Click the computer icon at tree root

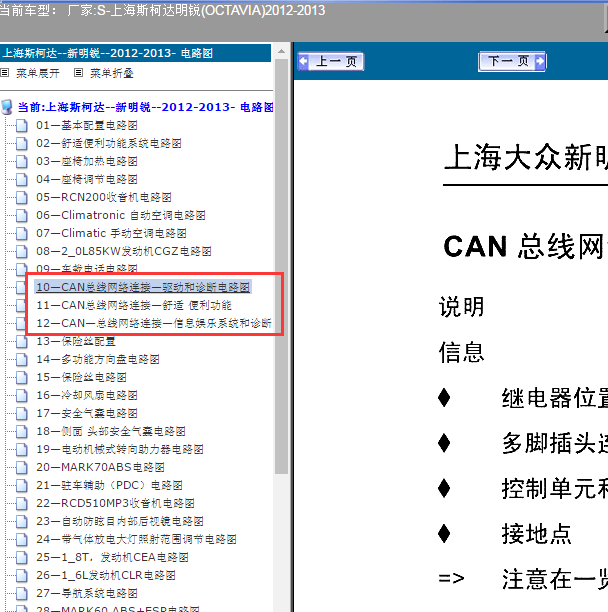(7, 107)
